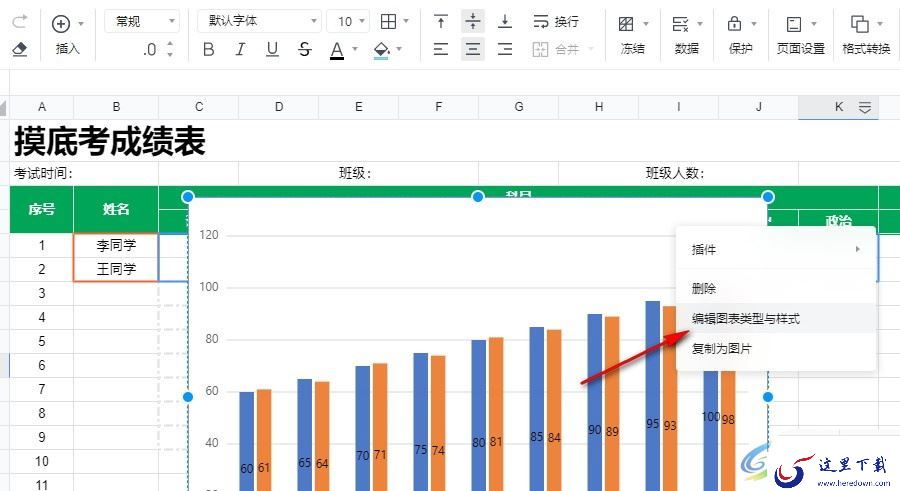
Task: Click top-left chart resize handle
Action: tap(188, 197)
